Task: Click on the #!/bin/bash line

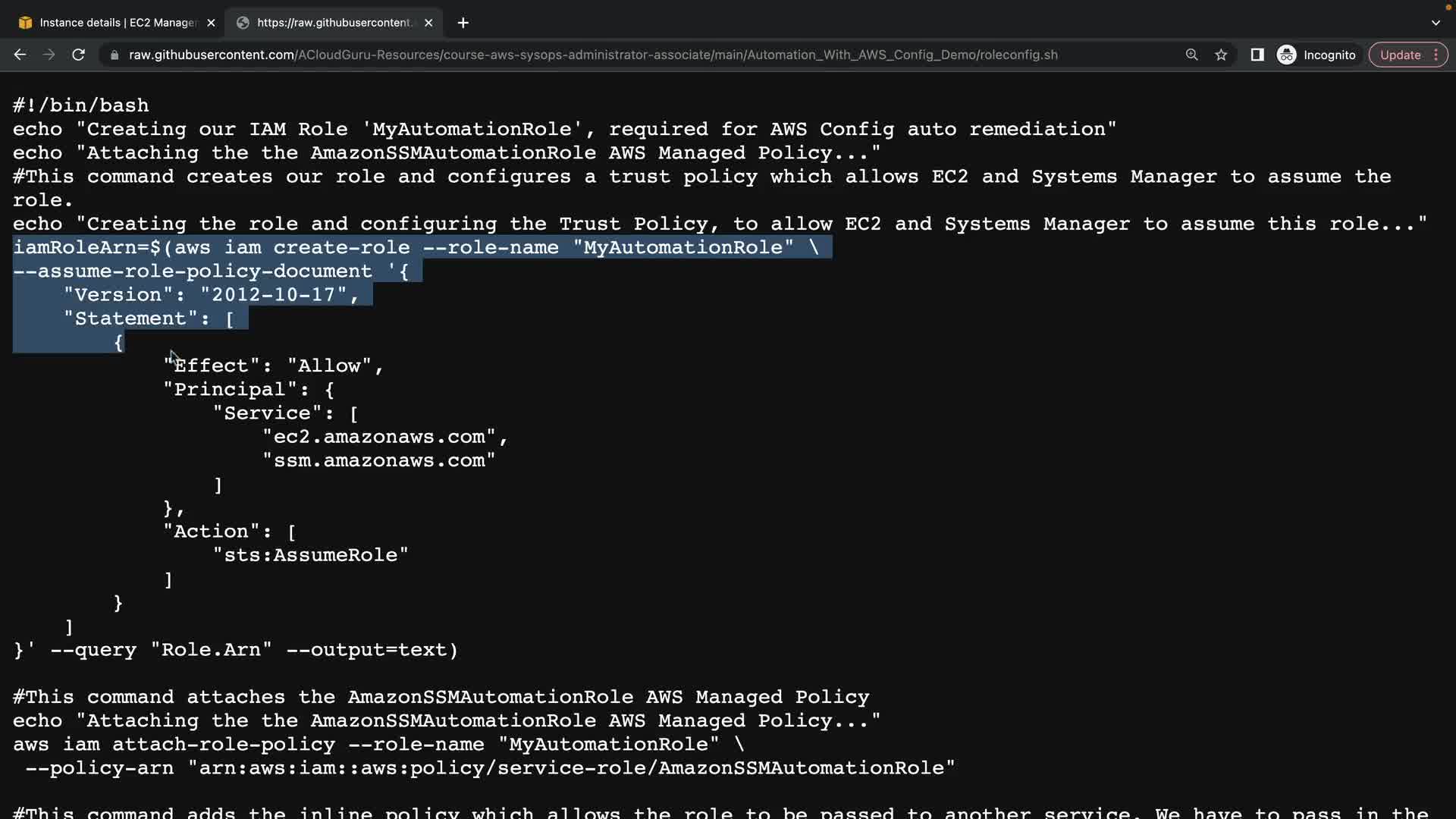Action: [81, 105]
